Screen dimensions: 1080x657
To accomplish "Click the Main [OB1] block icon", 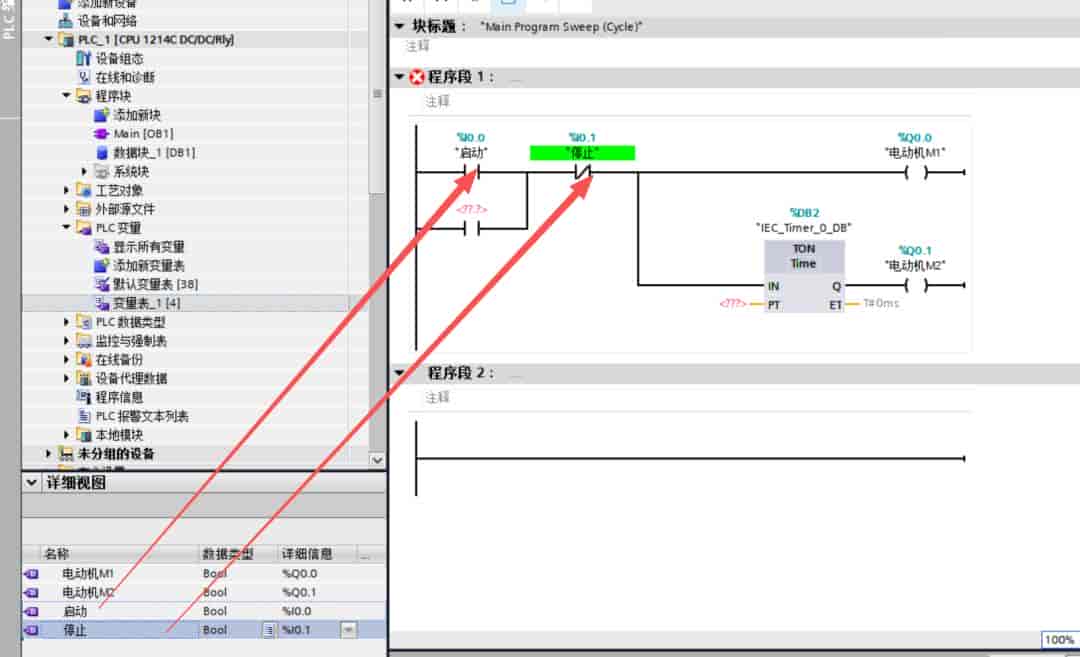I will 101,134.
